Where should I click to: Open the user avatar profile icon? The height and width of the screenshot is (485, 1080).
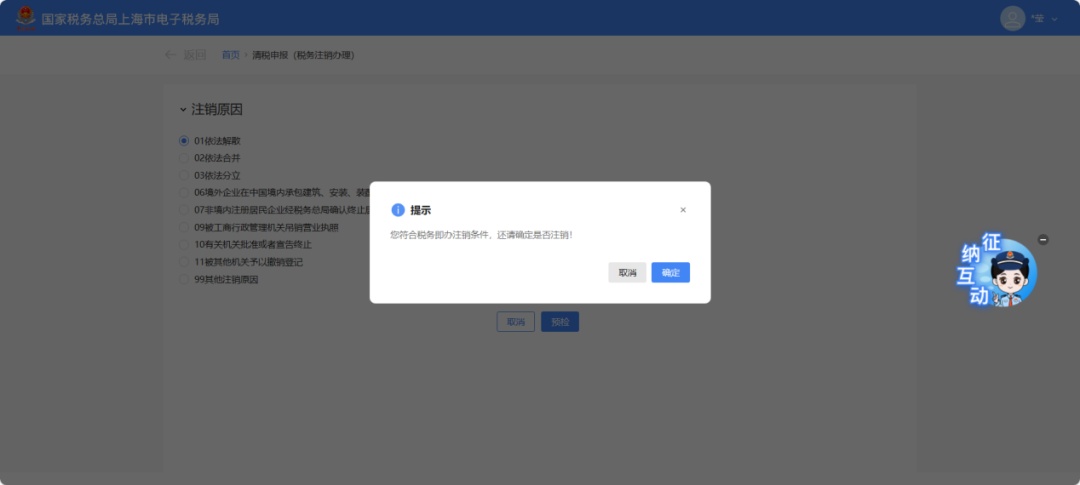click(x=1012, y=19)
